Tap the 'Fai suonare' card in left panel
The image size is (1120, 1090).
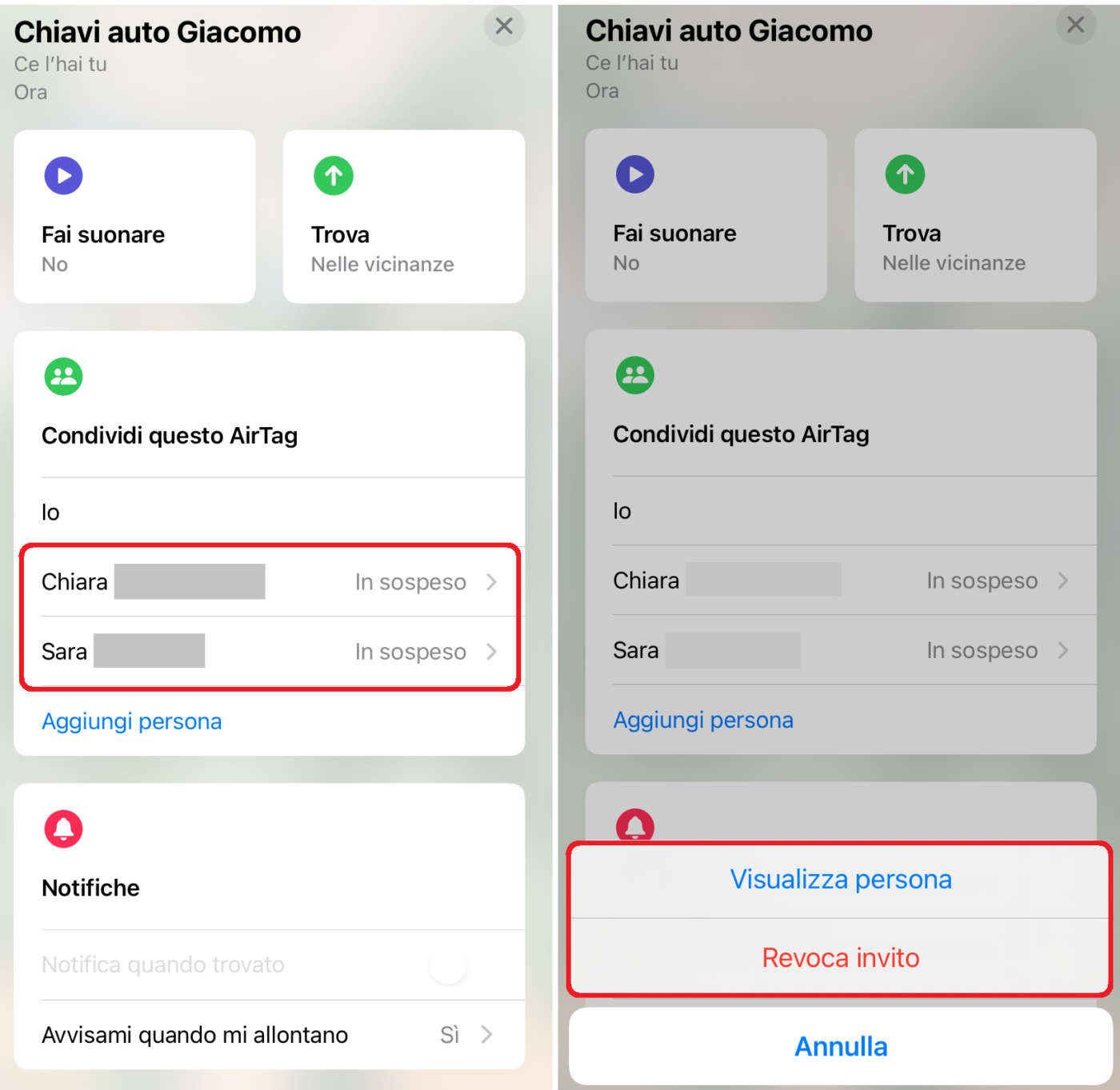pos(134,217)
